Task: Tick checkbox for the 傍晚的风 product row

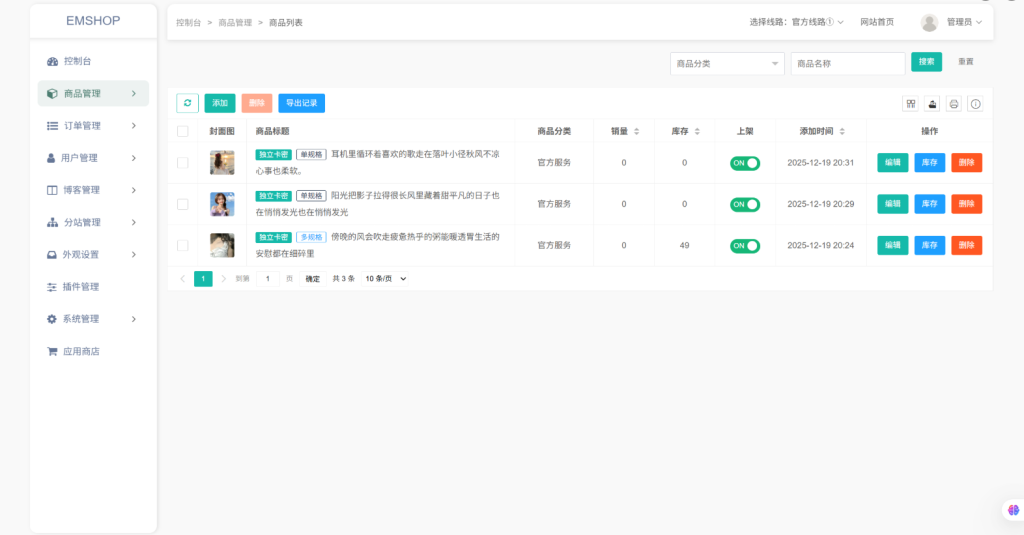Action: coord(183,246)
